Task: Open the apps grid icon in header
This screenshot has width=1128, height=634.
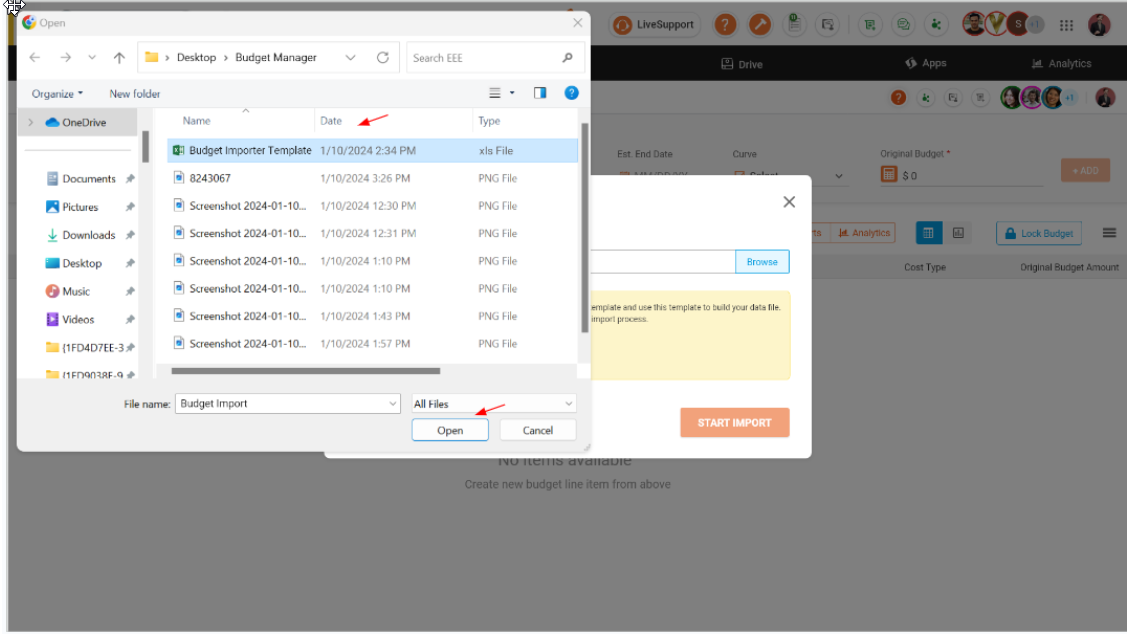Action: [x=1066, y=25]
